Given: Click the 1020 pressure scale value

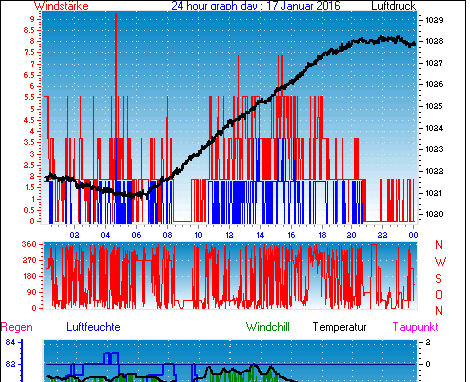Looking at the screenshot, I should (435, 214).
